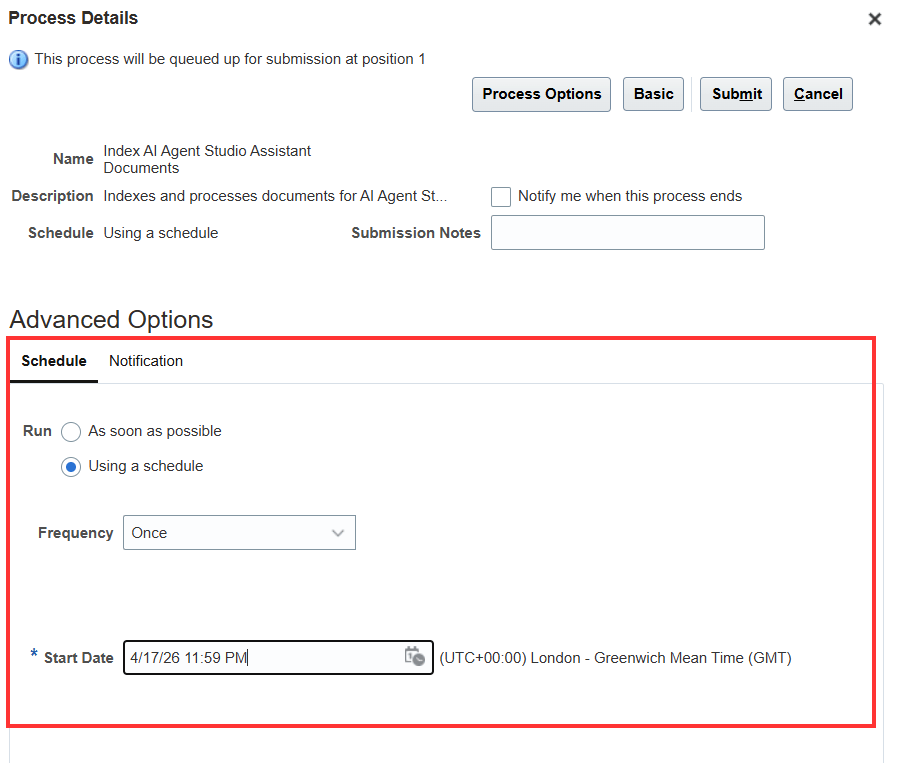Focus the Start Date input field
This screenshot has width=897, height=763.
tap(262, 658)
